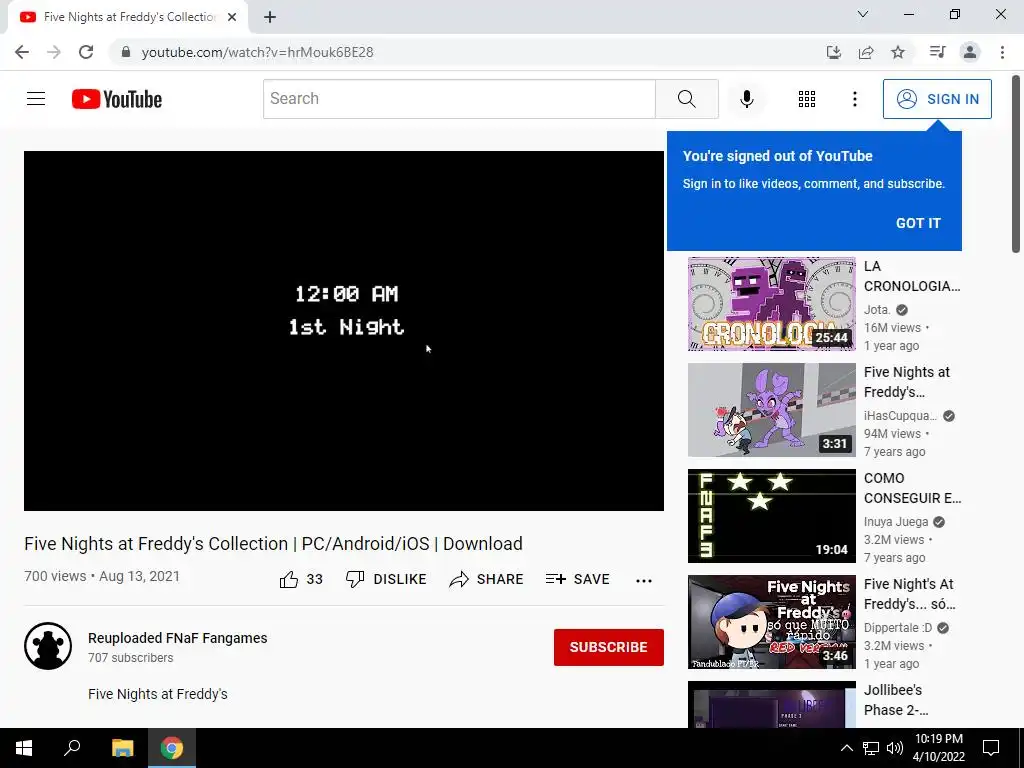Focus the YouTube Search field

coord(459,99)
